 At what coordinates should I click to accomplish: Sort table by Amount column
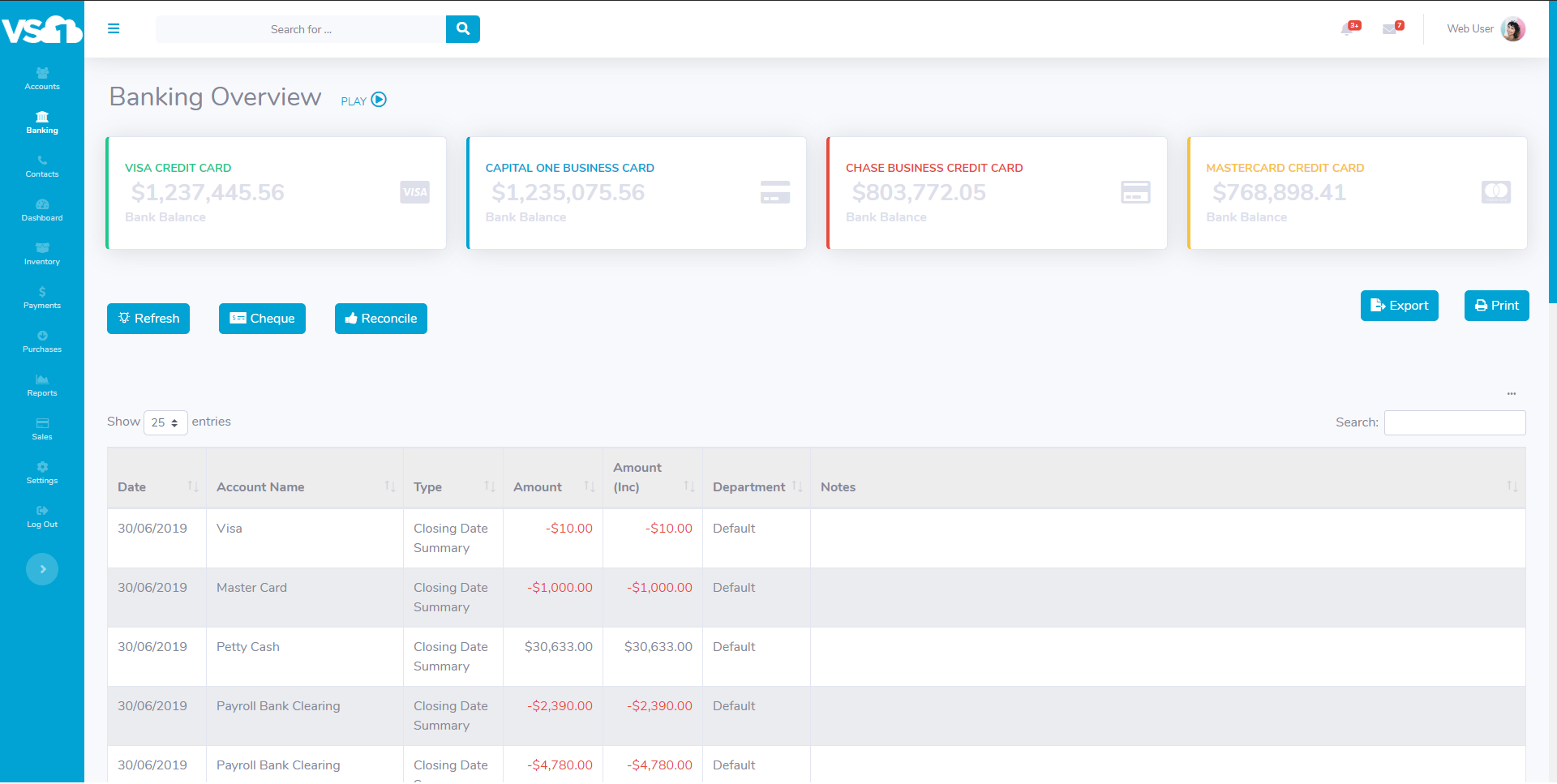click(x=553, y=478)
